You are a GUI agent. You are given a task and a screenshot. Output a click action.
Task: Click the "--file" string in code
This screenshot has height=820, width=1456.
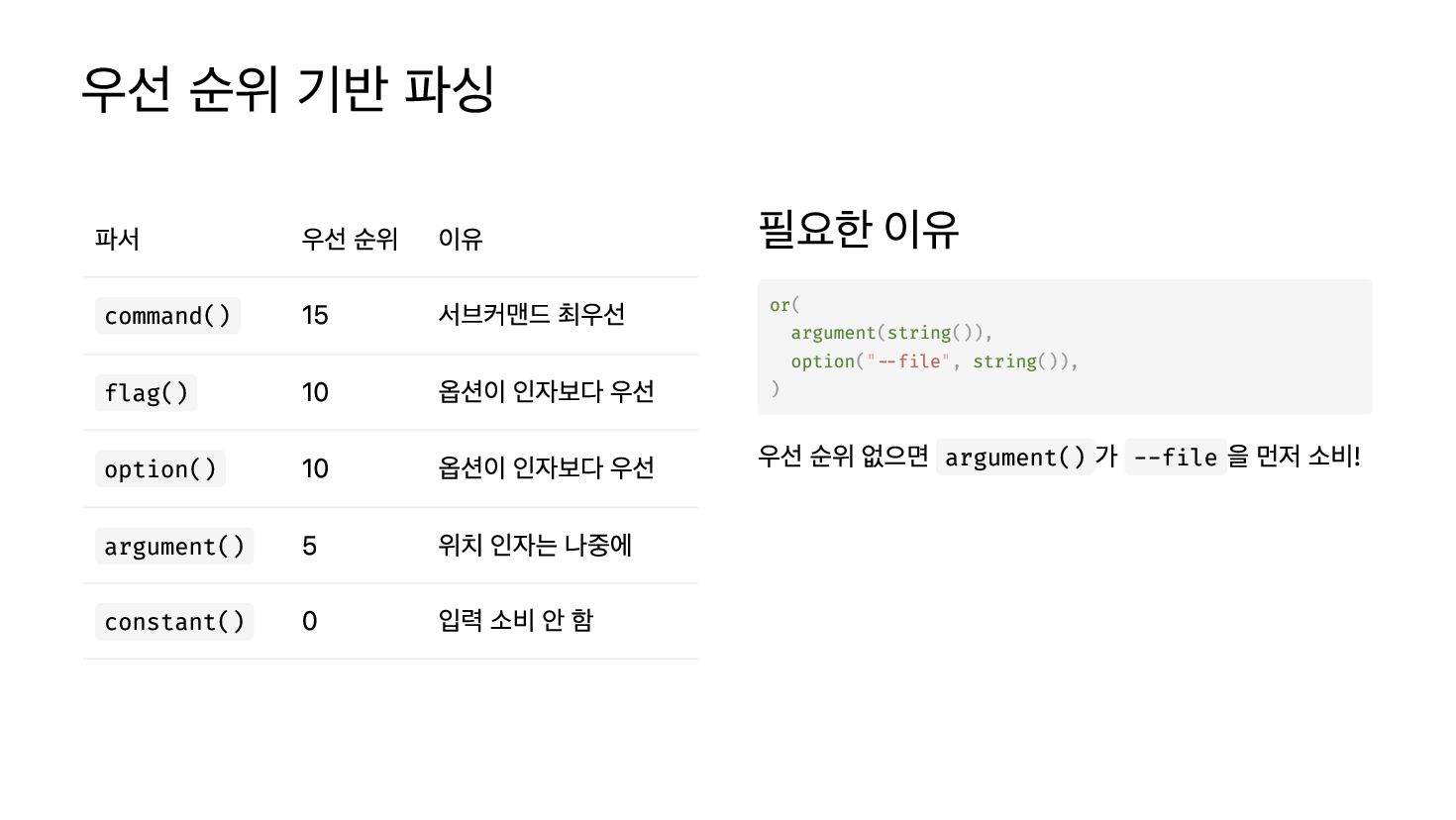coord(907,361)
